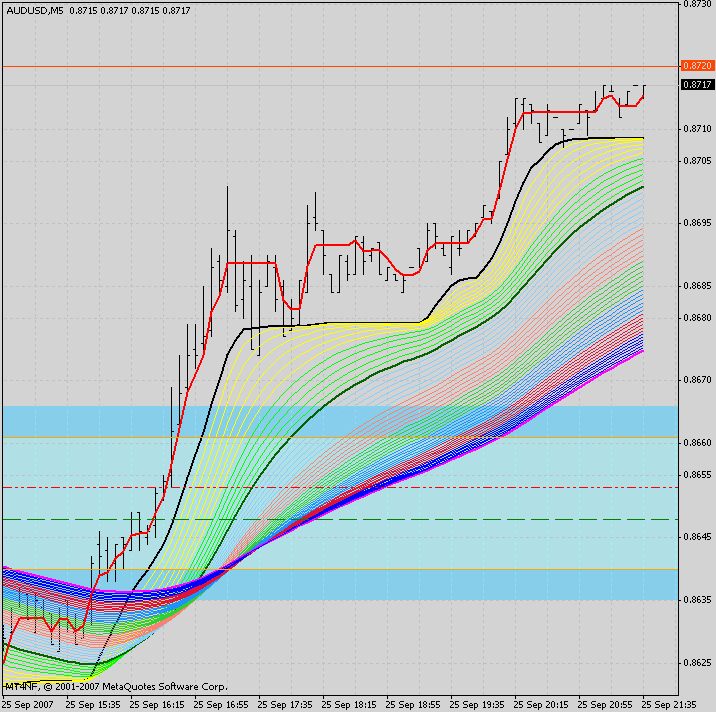Click the 0.8660 price axis label
The image size is (716, 712).
697,443
